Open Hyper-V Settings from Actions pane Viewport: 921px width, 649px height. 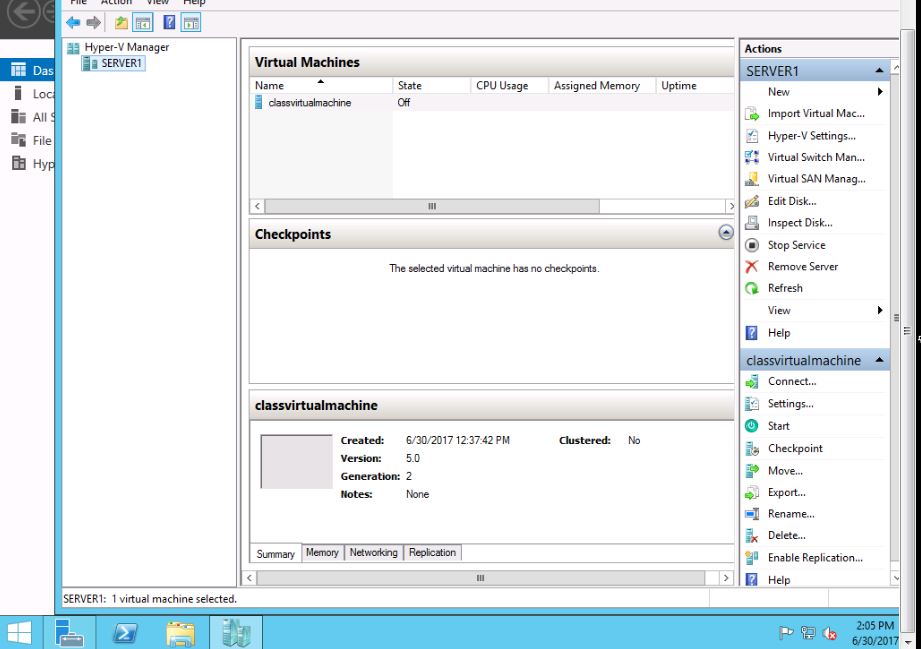(811, 136)
